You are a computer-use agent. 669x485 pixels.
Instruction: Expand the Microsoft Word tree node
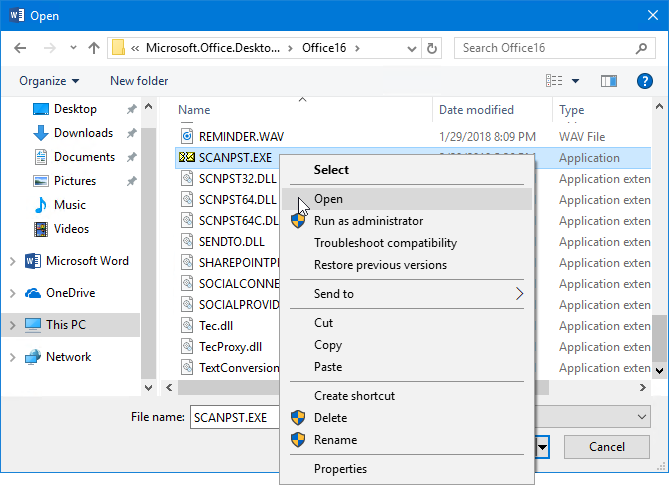tap(12, 261)
